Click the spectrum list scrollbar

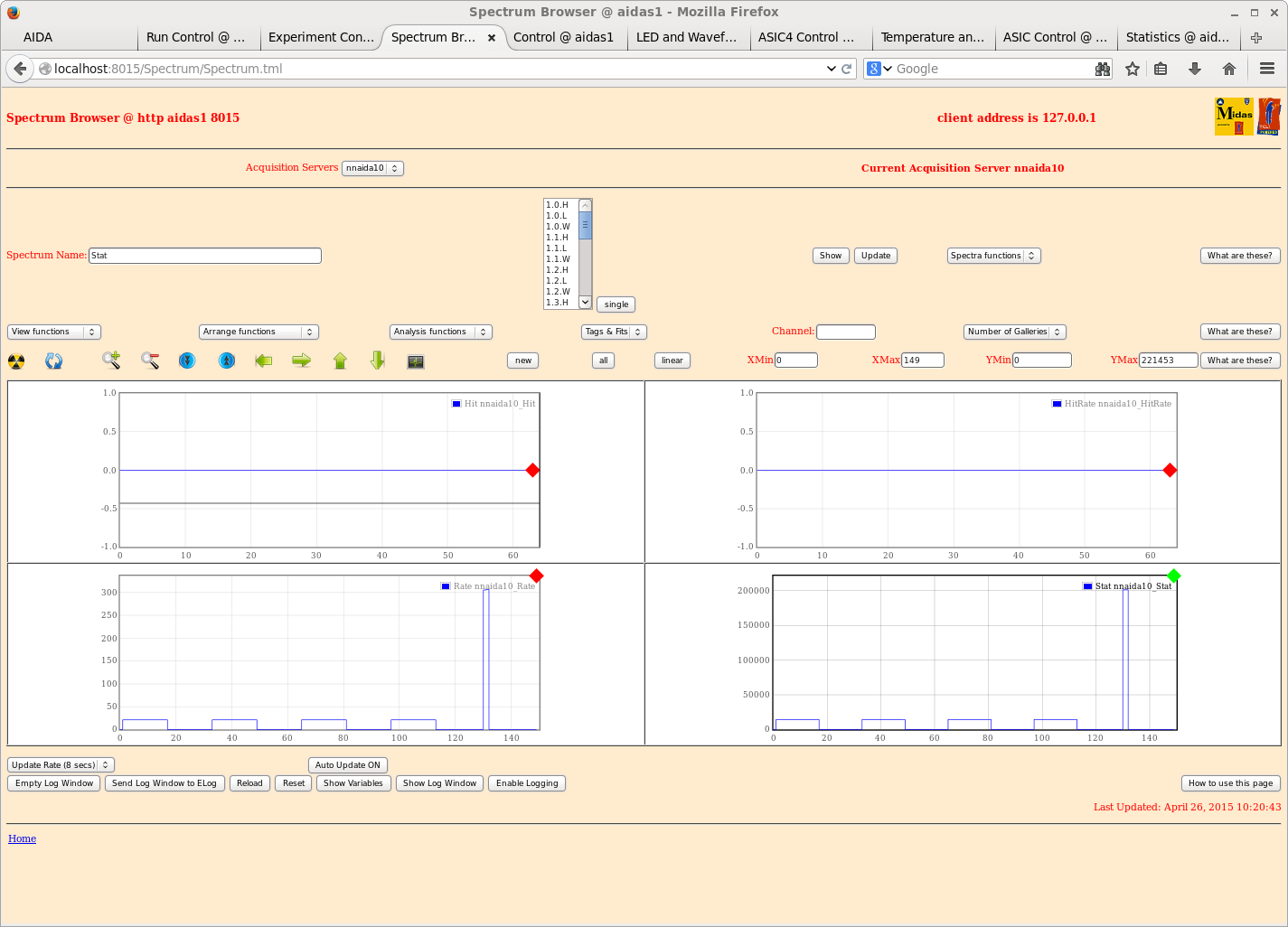[x=585, y=254]
